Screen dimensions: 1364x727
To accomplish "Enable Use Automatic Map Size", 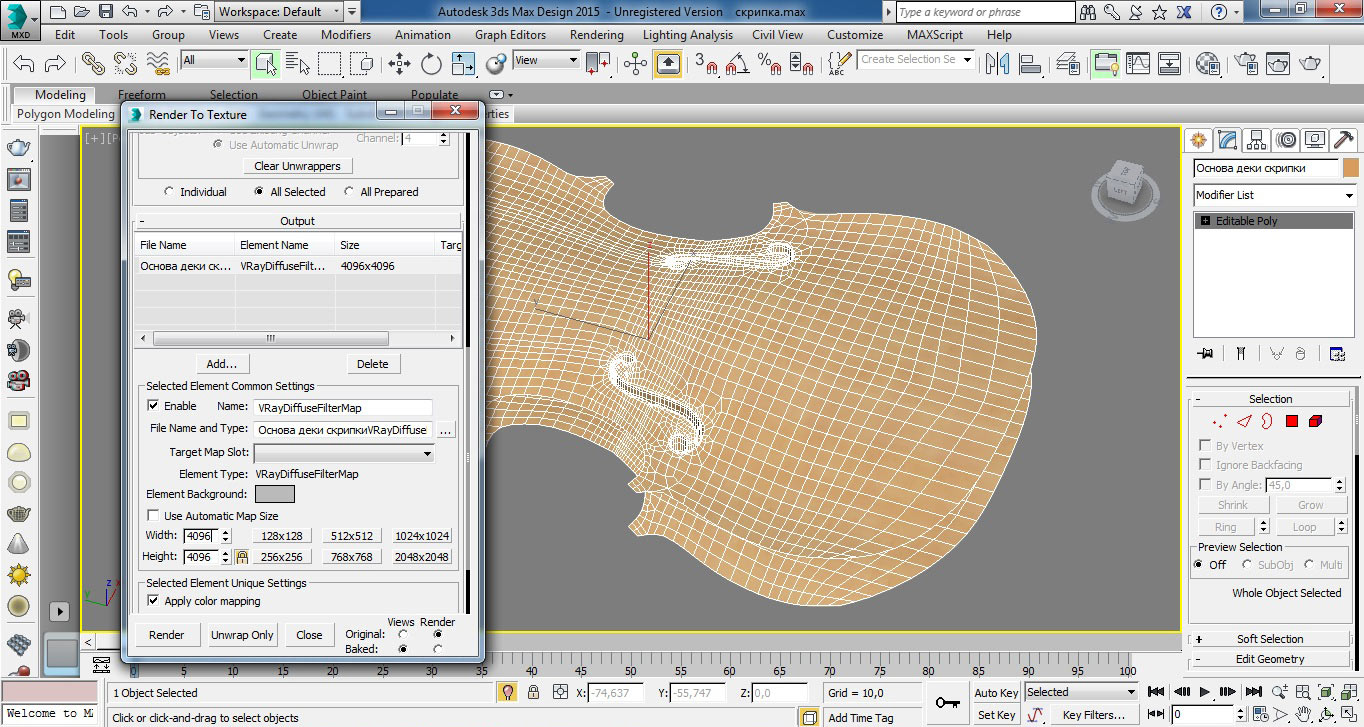I will click(x=153, y=516).
